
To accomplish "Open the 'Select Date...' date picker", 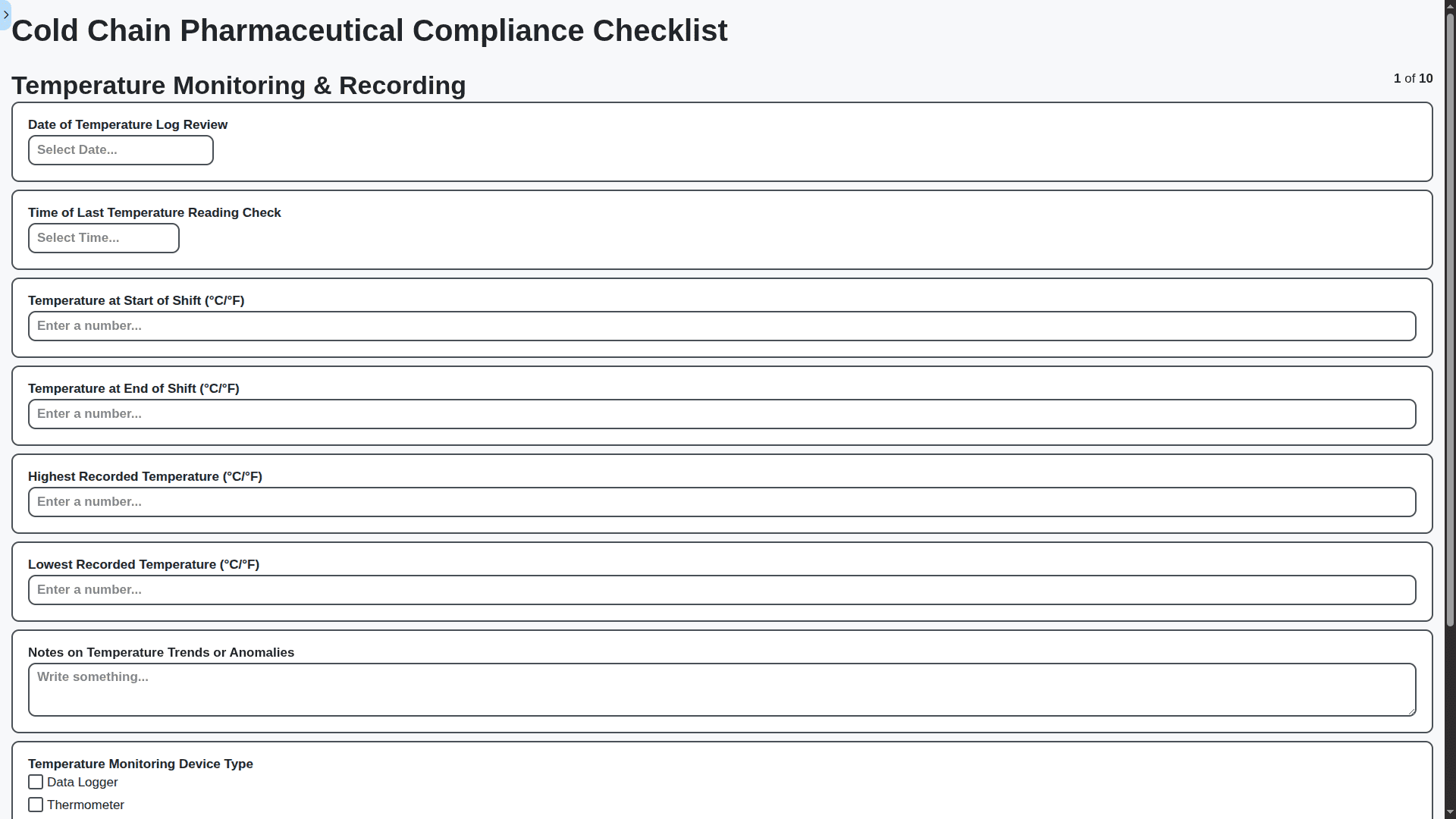I will coord(120,149).
